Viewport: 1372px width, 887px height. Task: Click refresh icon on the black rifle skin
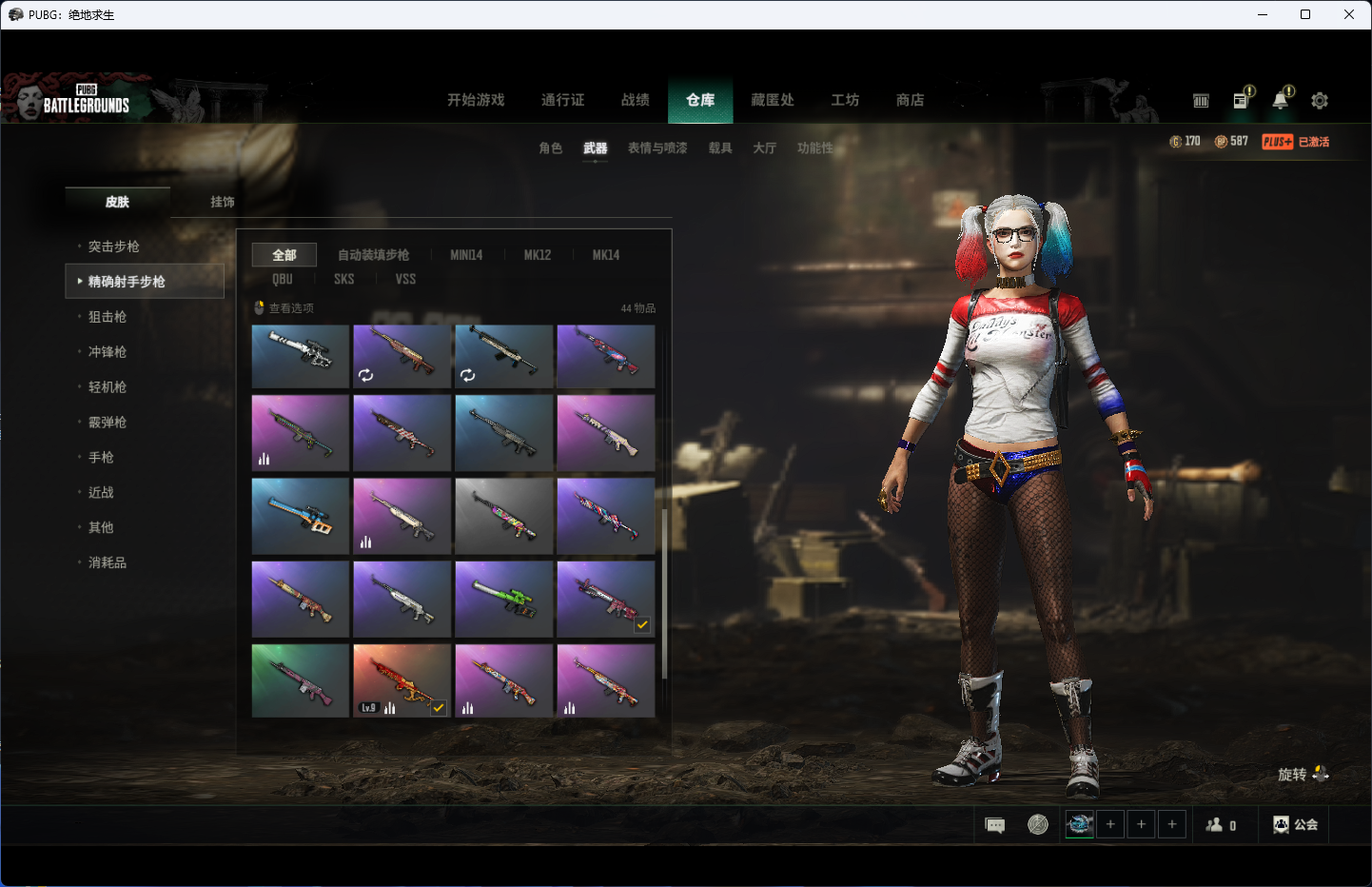click(467, 375)
